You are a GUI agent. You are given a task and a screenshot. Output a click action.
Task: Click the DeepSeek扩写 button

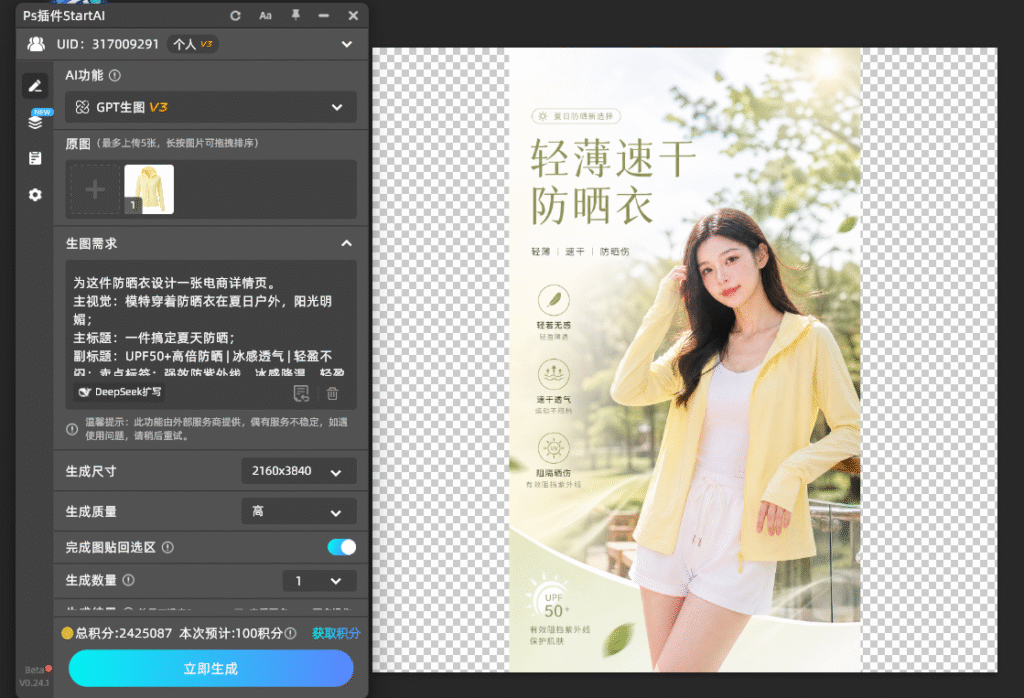pos(120,392)
